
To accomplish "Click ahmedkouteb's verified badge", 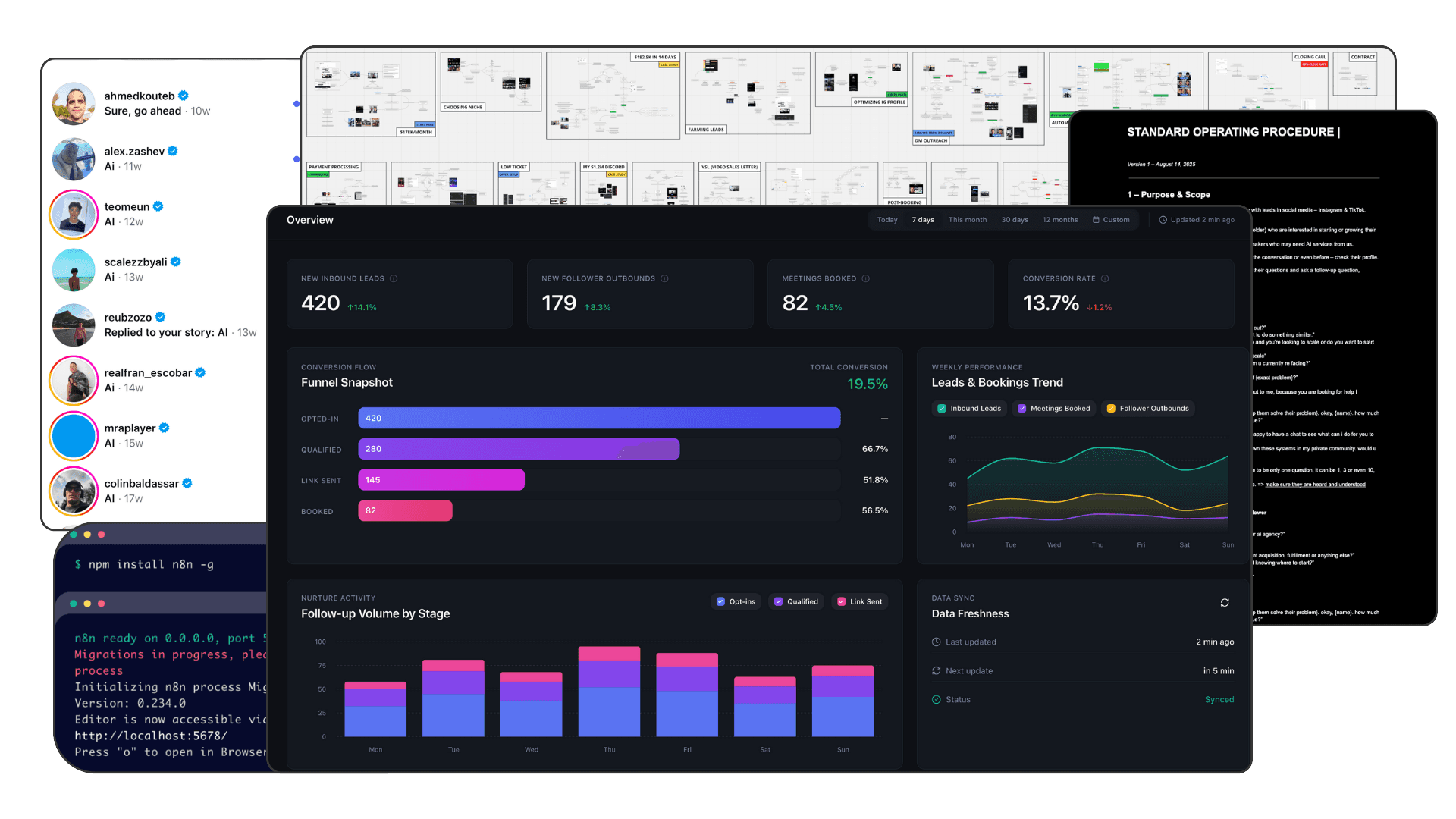I will point(184,96).
